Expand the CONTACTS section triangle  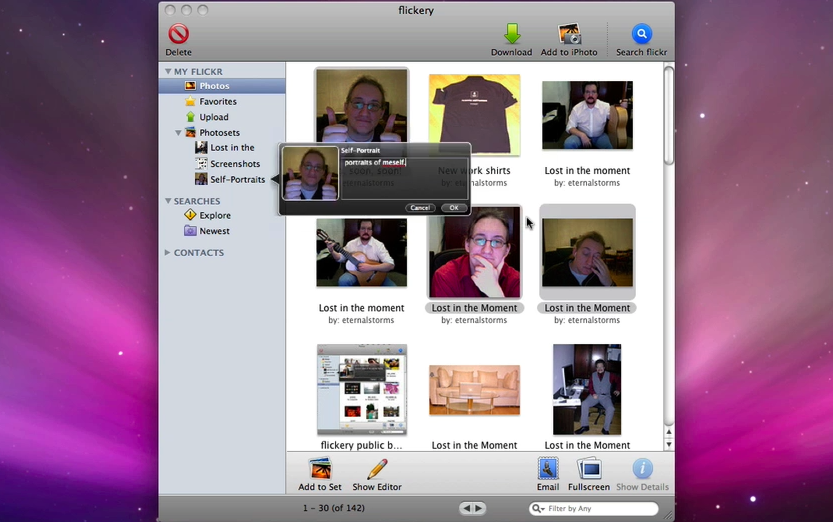(x=167, y=253)
